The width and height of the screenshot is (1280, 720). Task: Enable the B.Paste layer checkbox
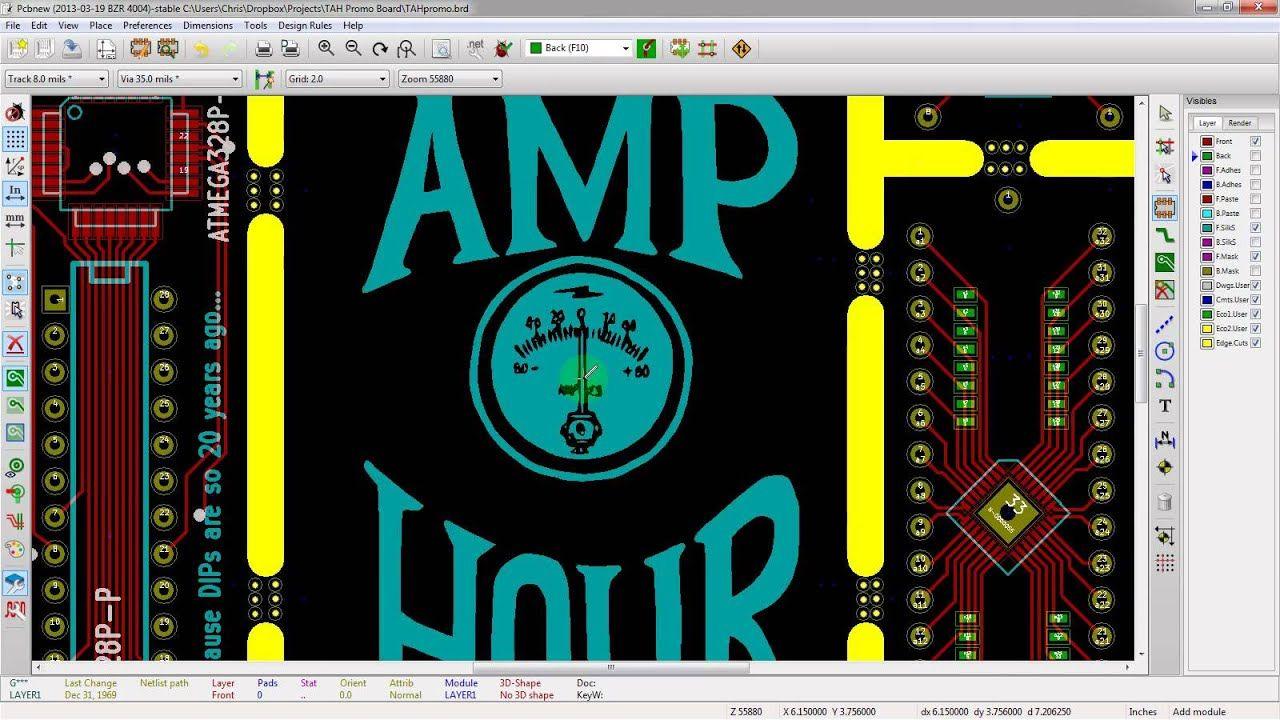[x=1256, y=213]
